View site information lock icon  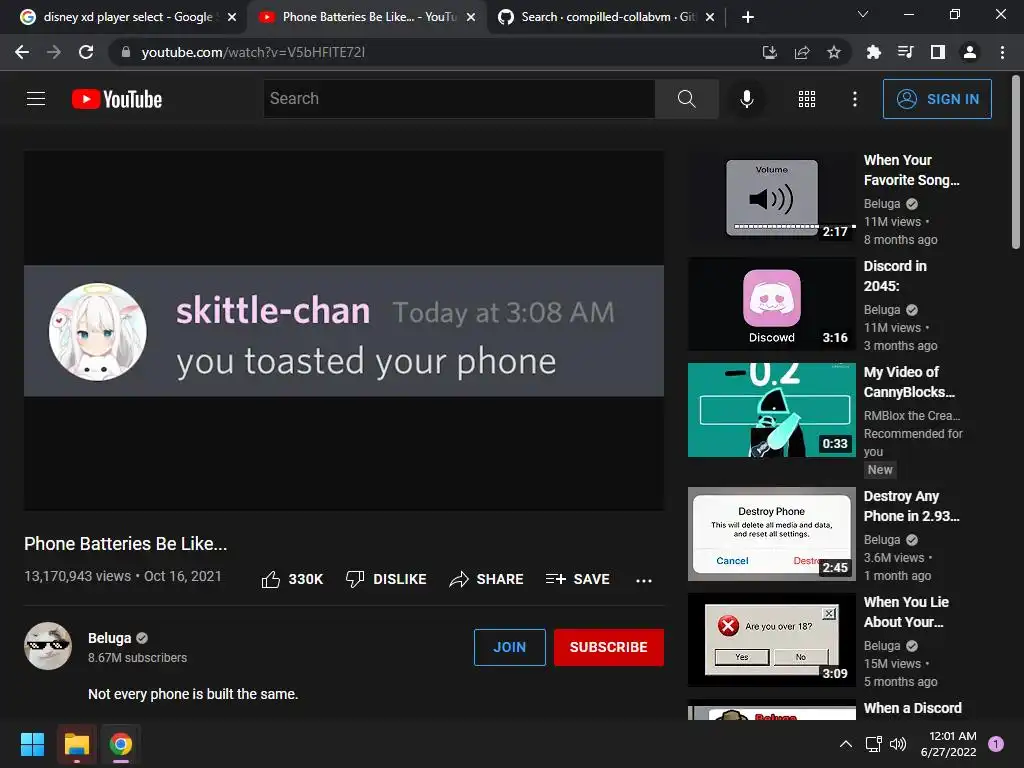tap(126, 52)
